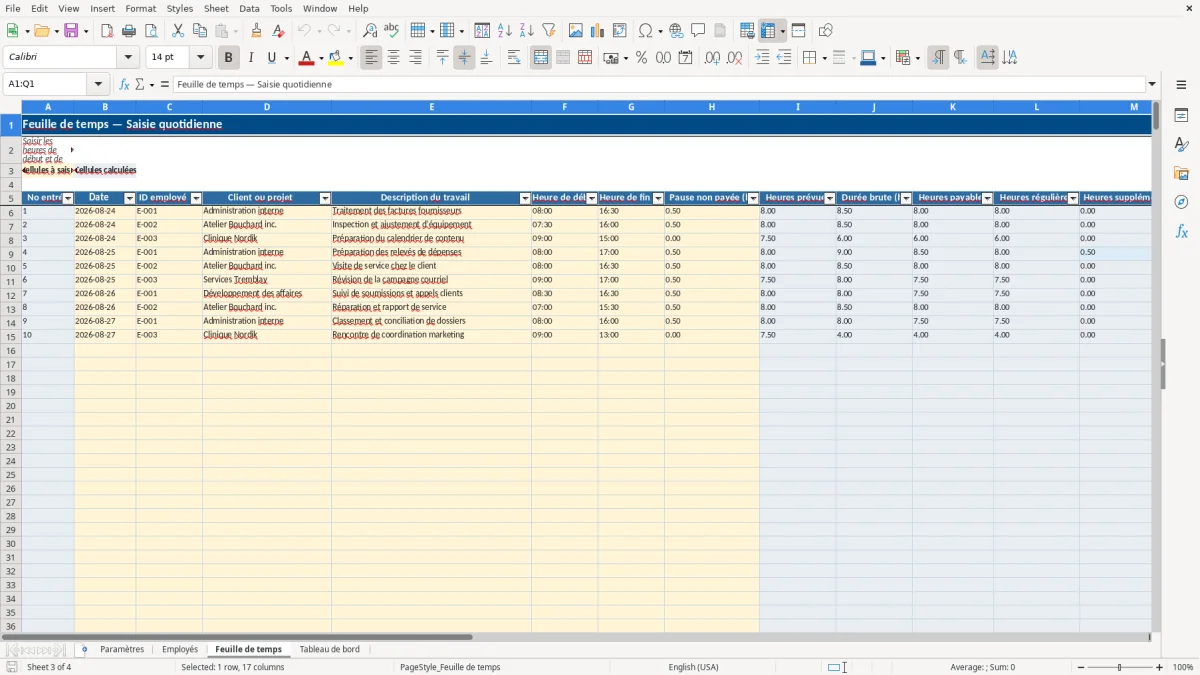
Task: Toggle Freeze Rows and Columns
Action: 768,31
